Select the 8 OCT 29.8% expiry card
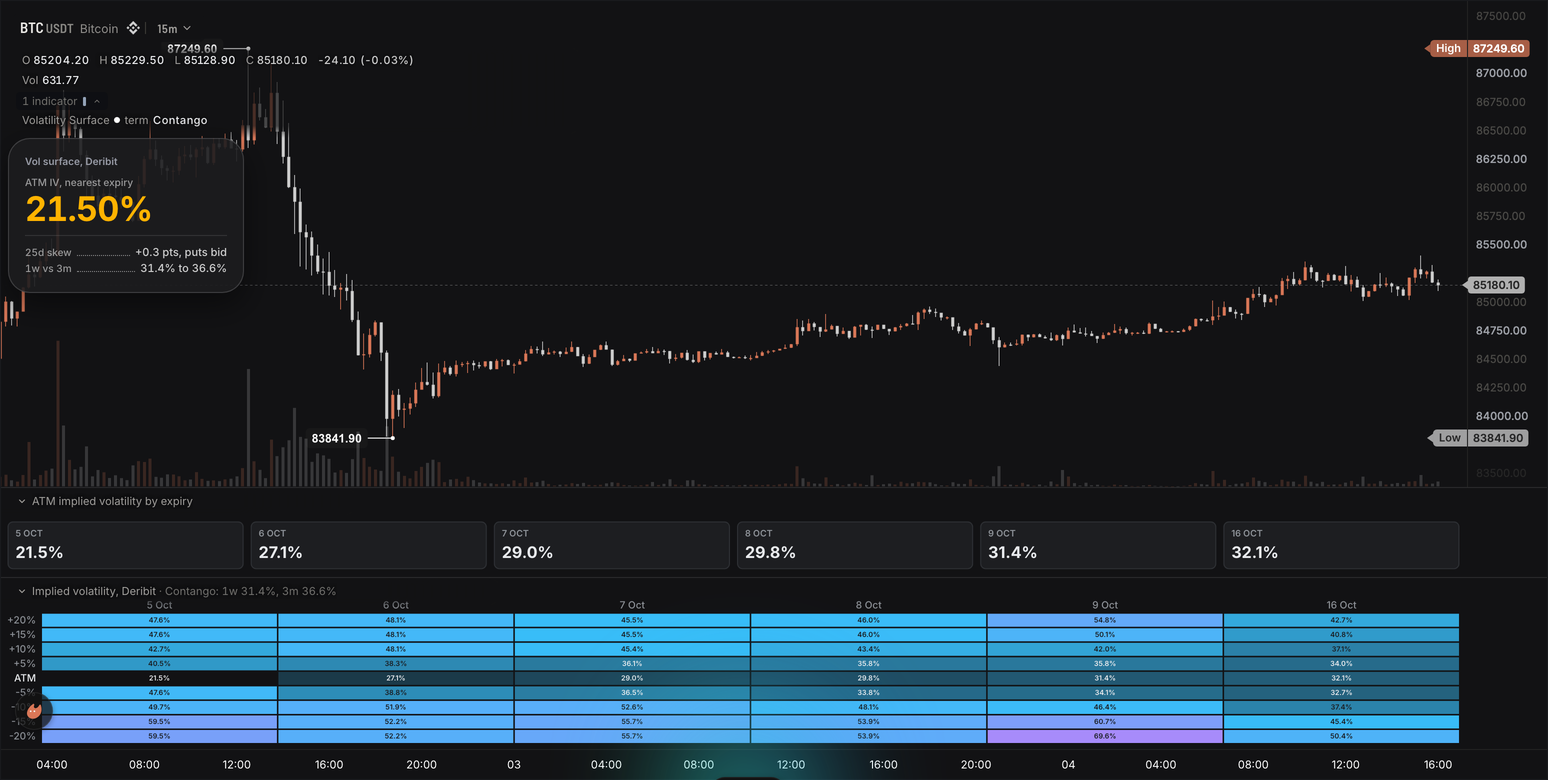 pyautogui.click(x=855, y=545)
